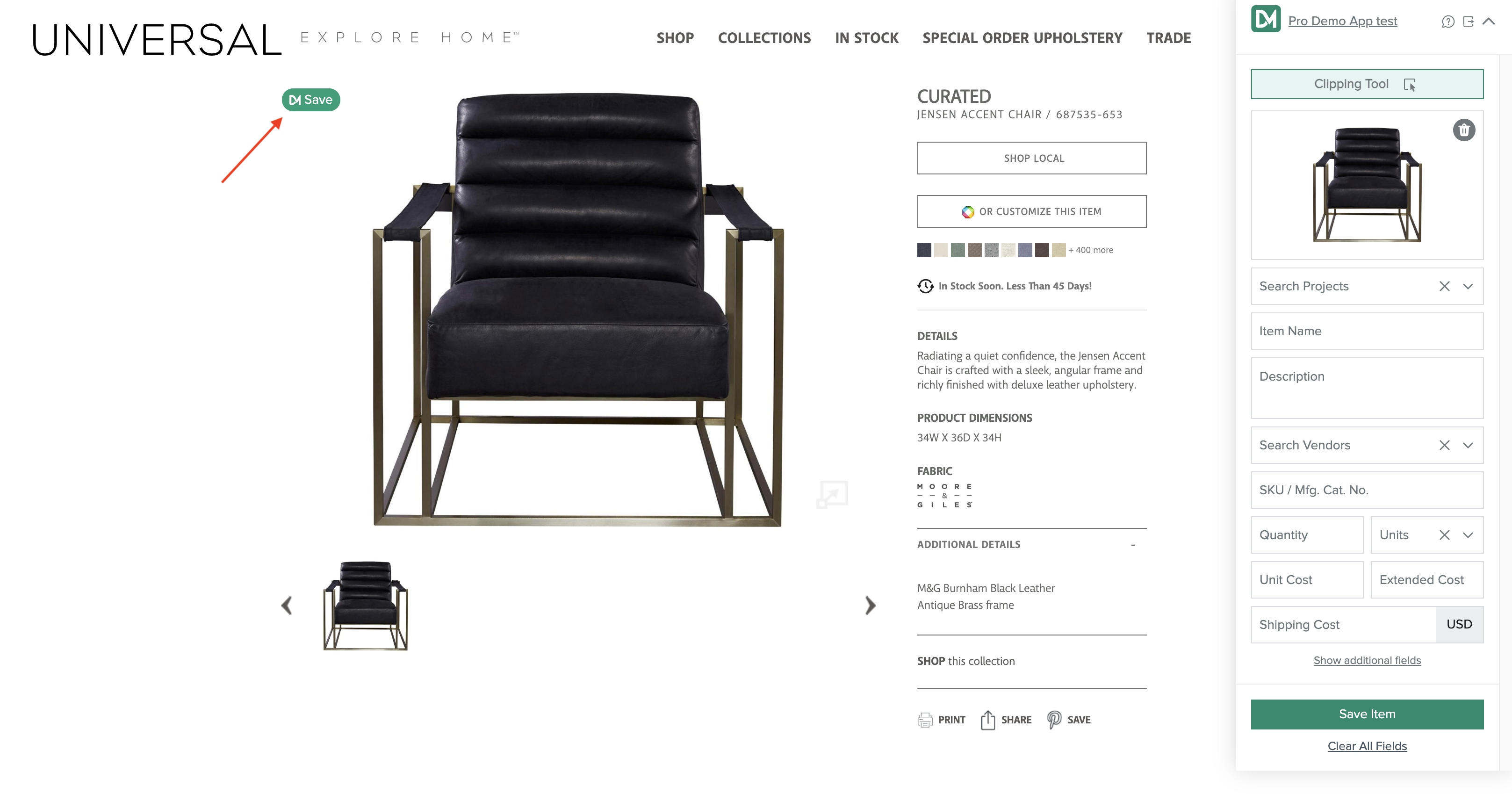
Task: Go to next image with right arrow
Action: pyautogui.click(x=871, y=605)
